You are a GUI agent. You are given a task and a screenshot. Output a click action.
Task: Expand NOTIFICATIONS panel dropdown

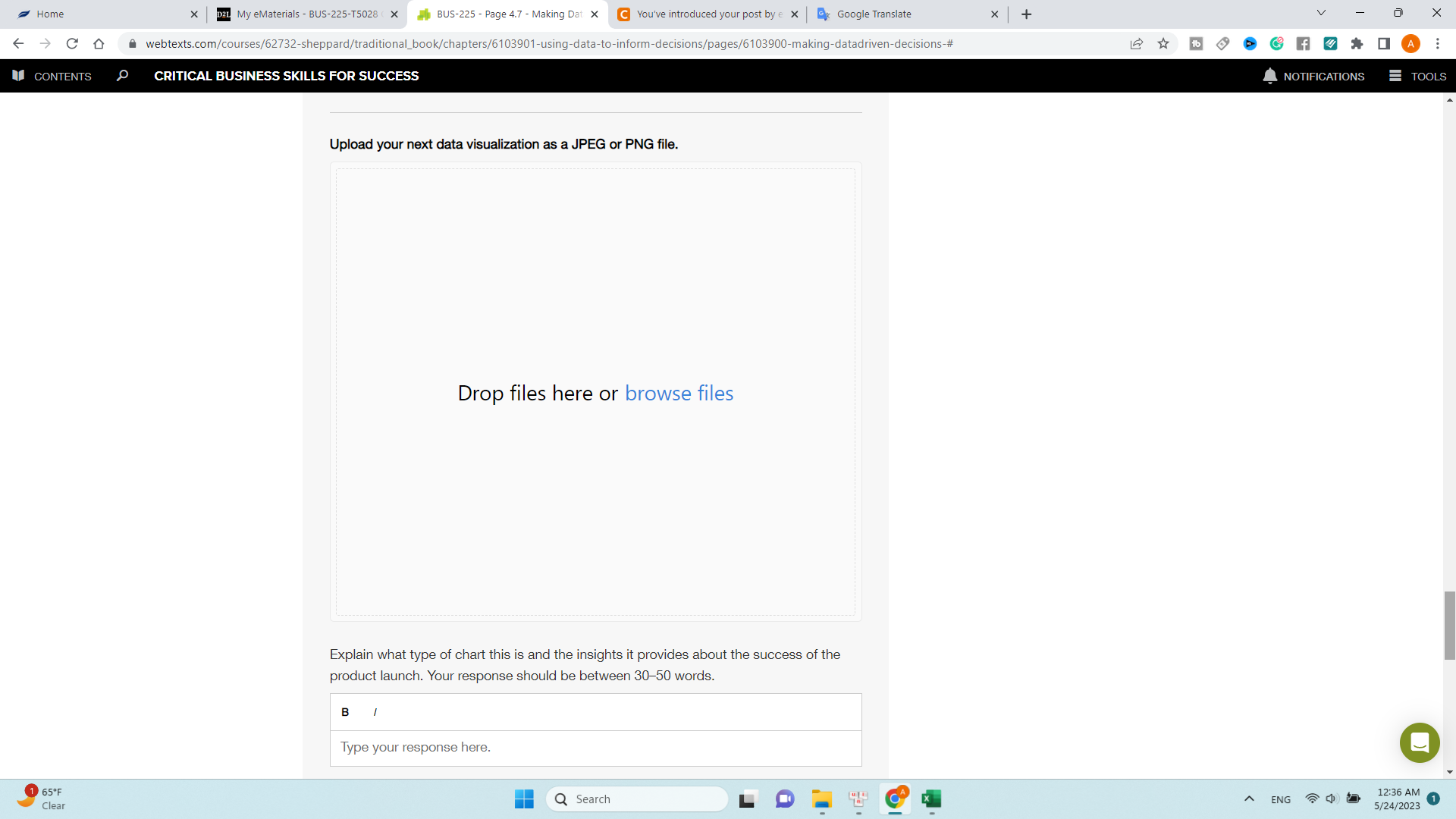coord(1314,76)
